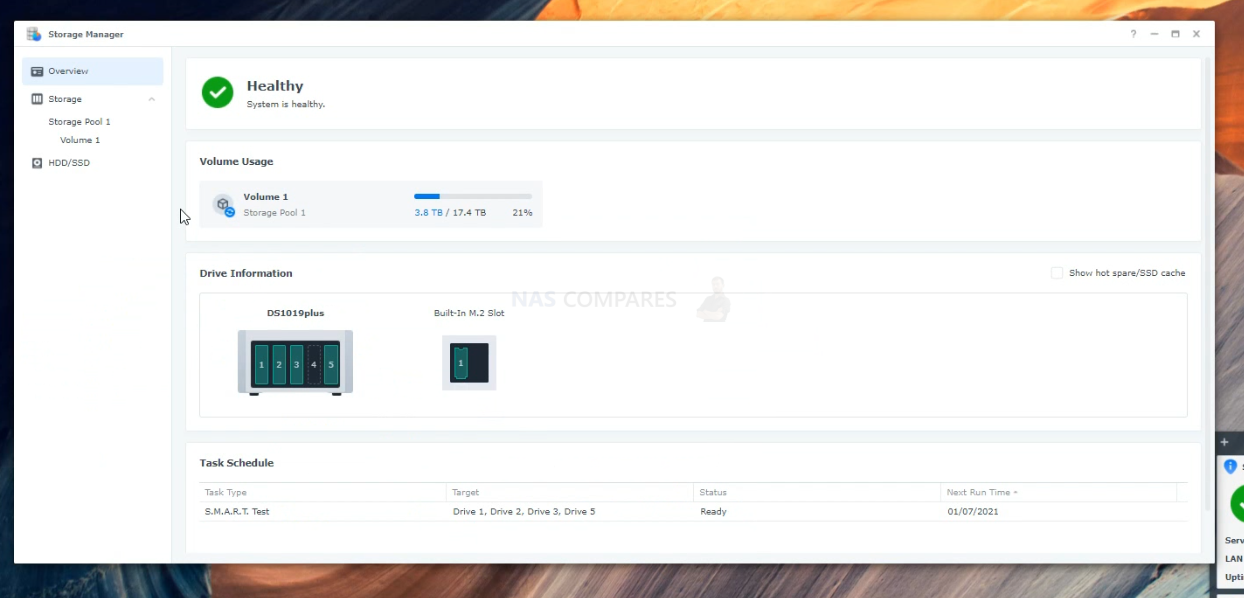This screenshot has height=598, width=1244.
Task: Click the 01/07/2021 next run date
Action: (x=973, y=511)
